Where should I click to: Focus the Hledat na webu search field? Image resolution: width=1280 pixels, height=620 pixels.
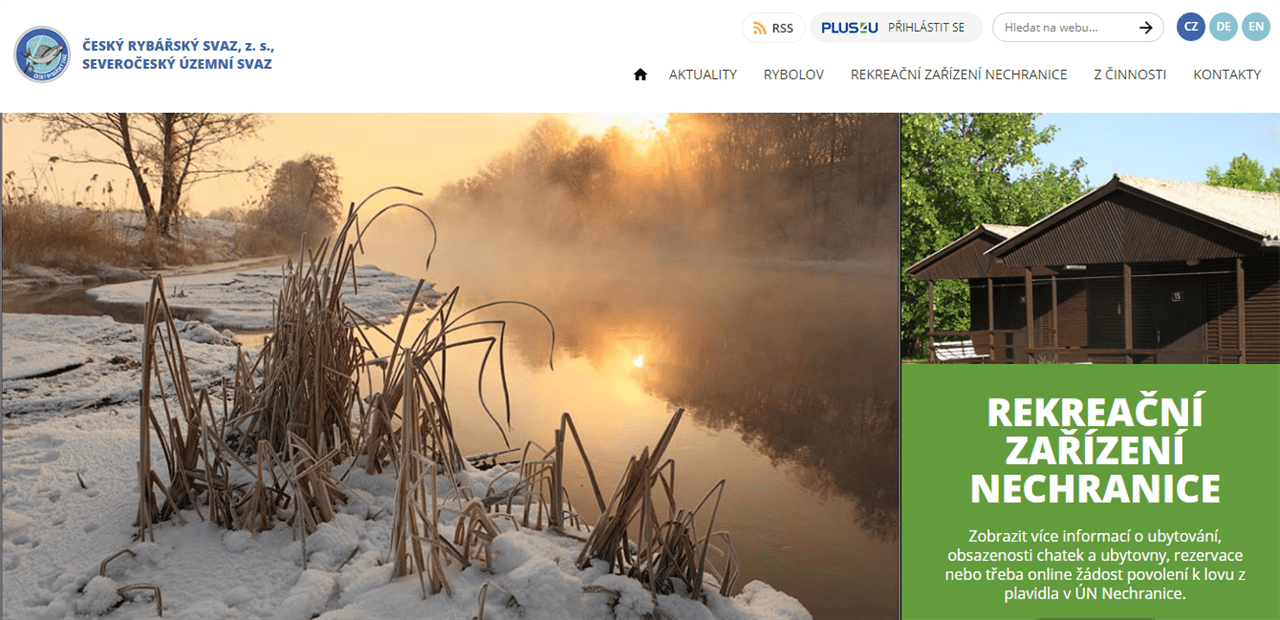click(x=1064, y=28)
